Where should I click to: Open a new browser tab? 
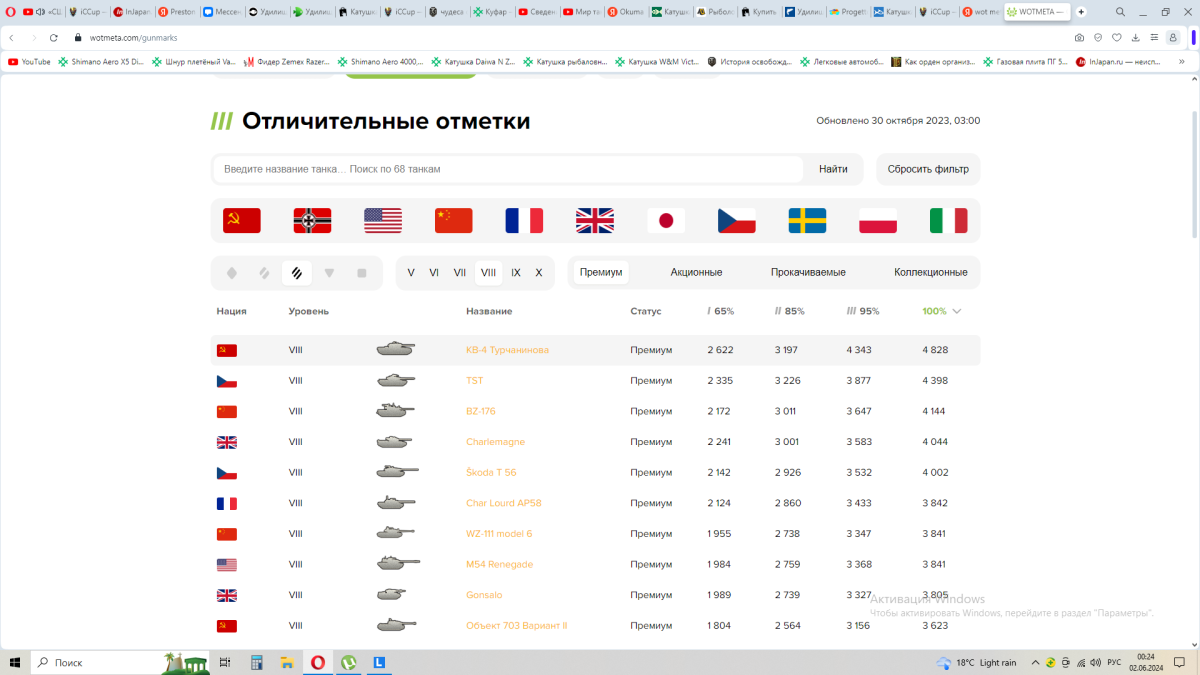click(x=1081, y=12)
